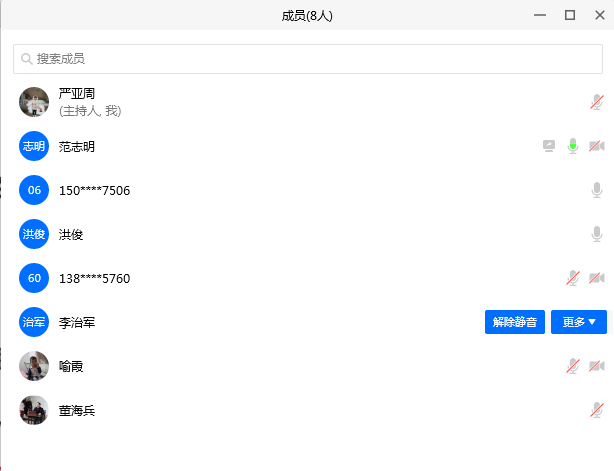The width and height of the screenshot is (614, 471).
Task: Click the disabled camera icon for 喻霞
Action: tap(597, 366)
